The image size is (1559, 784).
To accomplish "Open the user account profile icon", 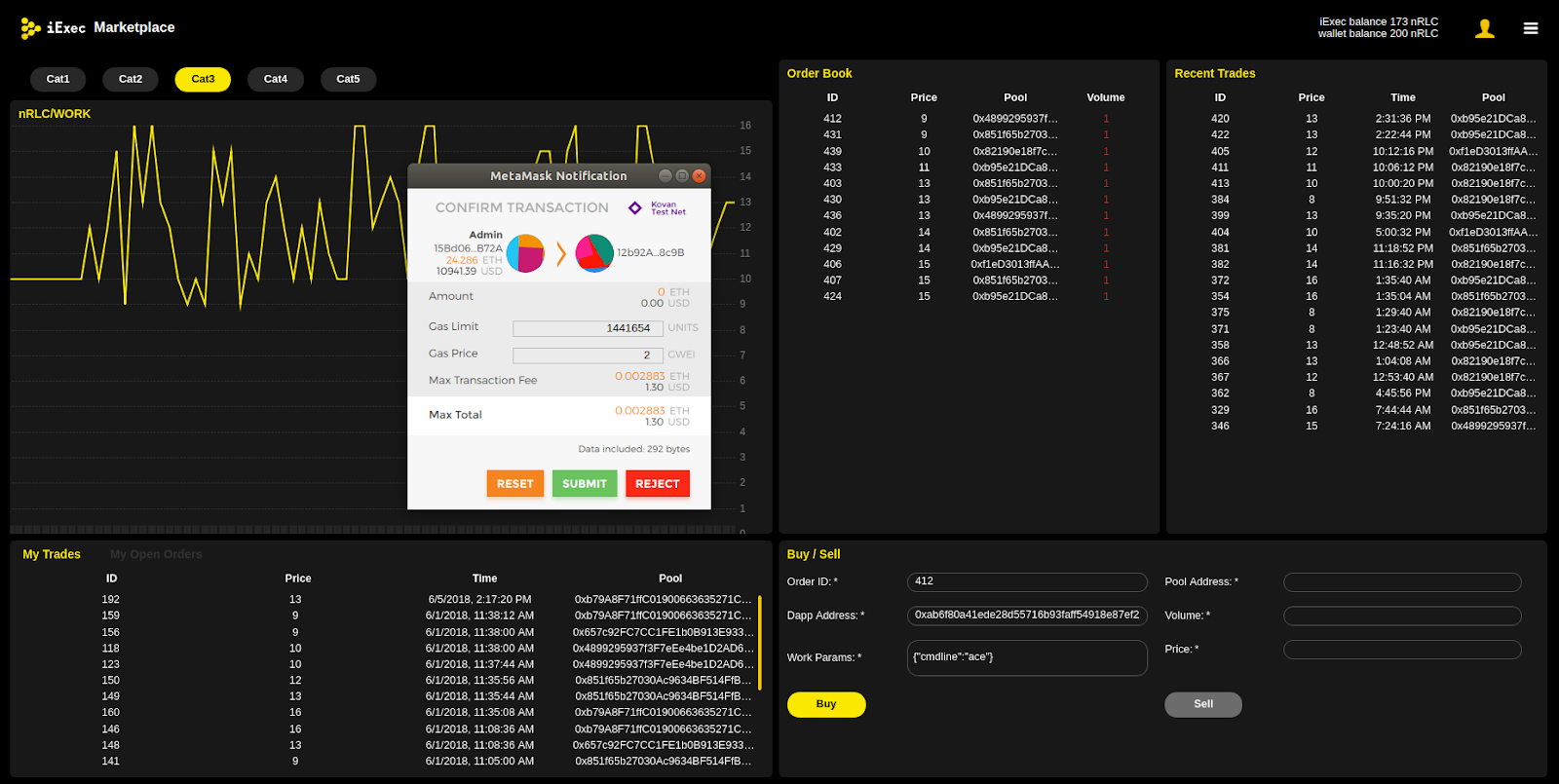I will click(1485, 28).
